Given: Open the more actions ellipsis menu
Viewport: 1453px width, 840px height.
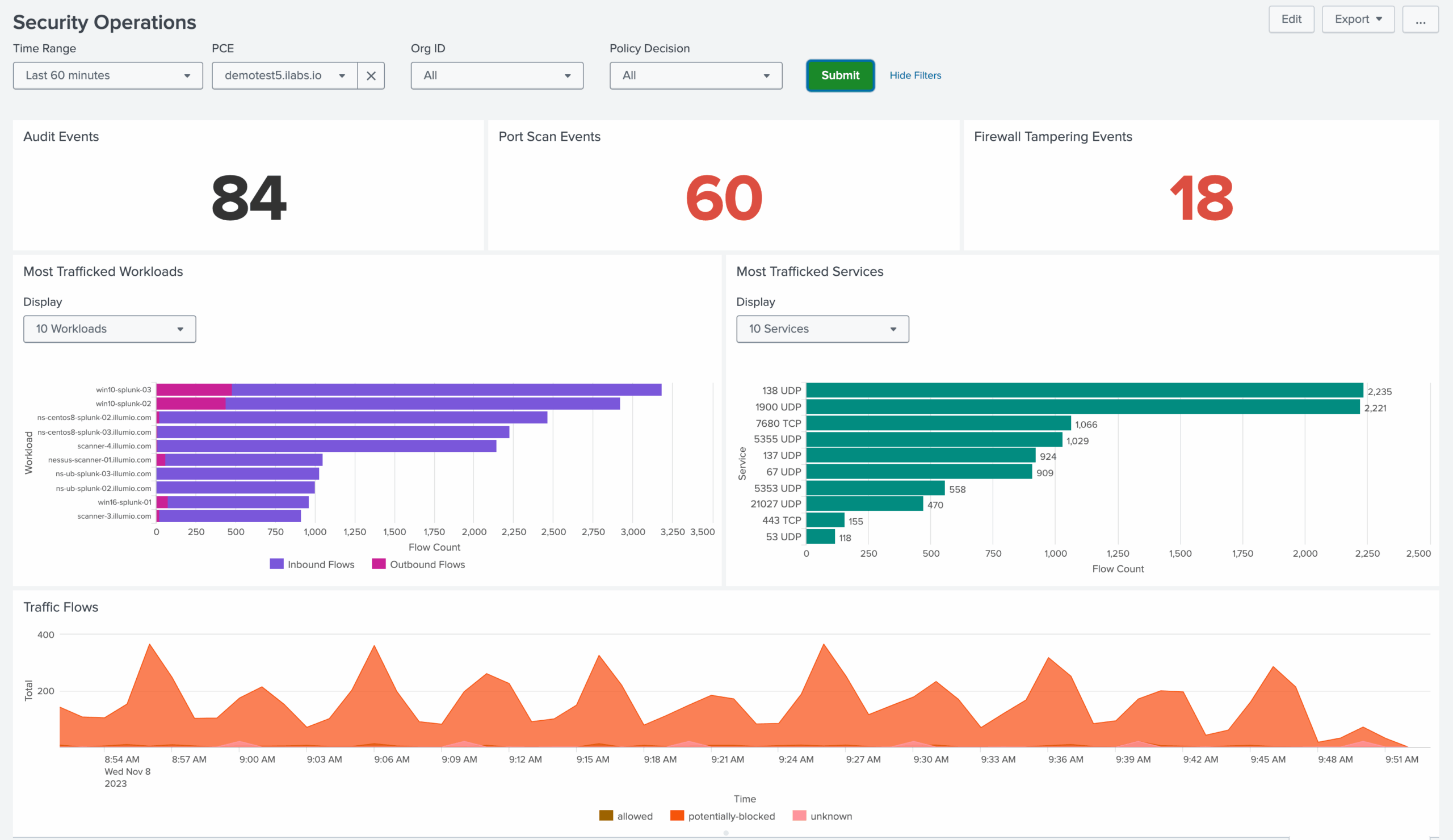Looking at the screenshot, I should pyautogui.click(x=1420, y=19).
